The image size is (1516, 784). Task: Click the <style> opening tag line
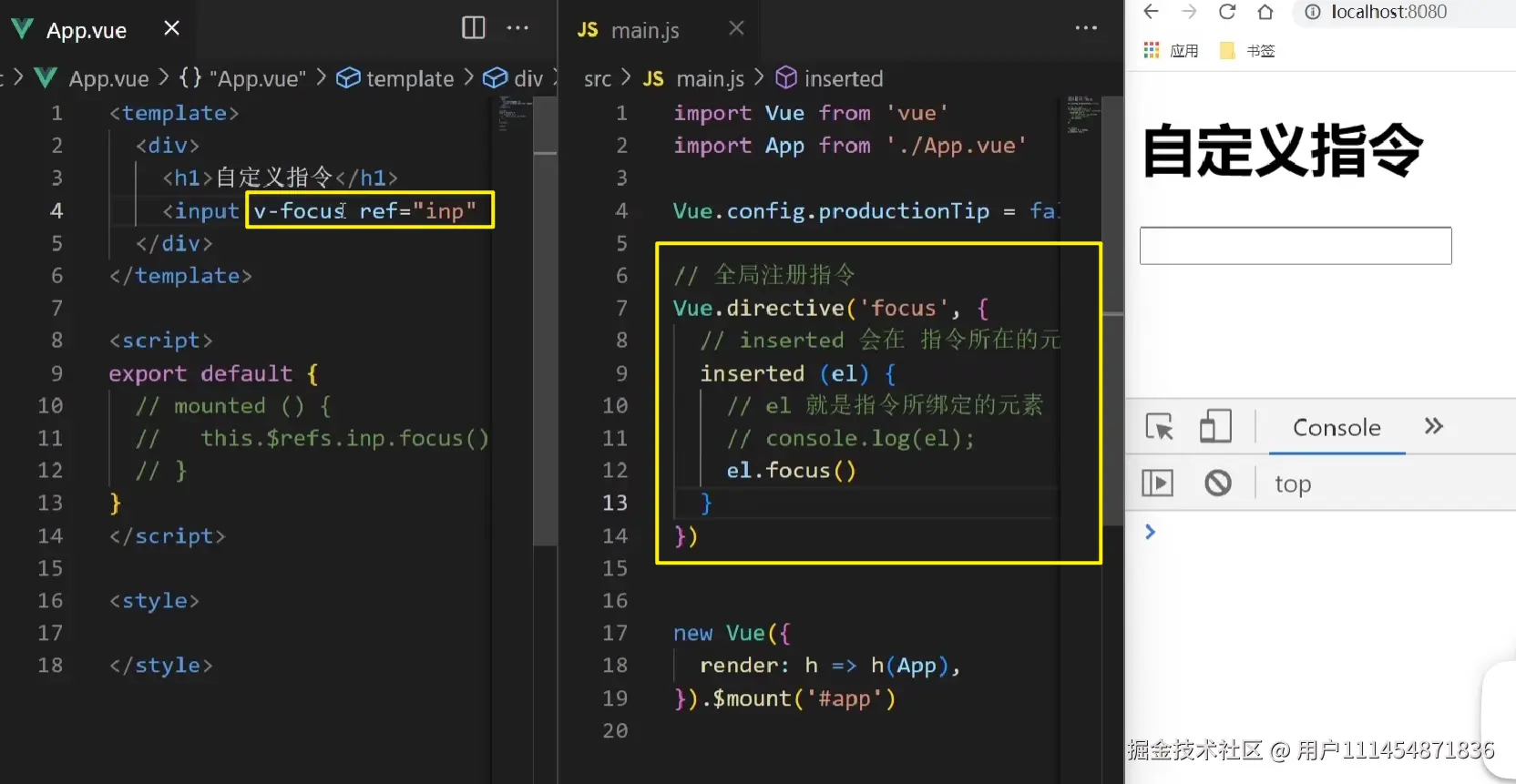coord(154,601)
